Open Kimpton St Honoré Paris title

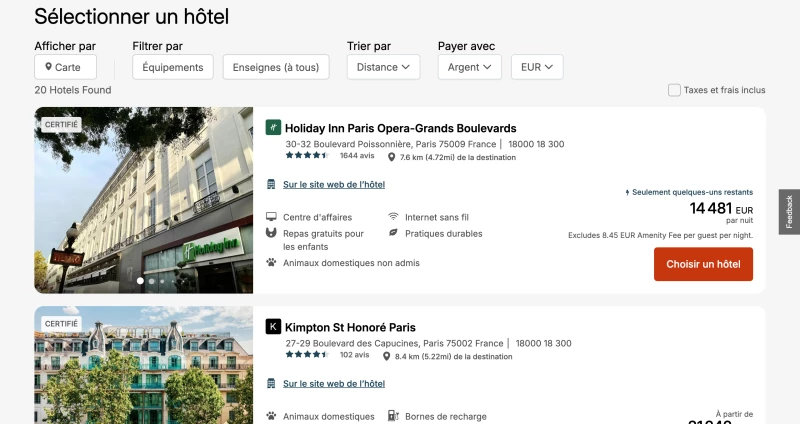tap(350, 327)
